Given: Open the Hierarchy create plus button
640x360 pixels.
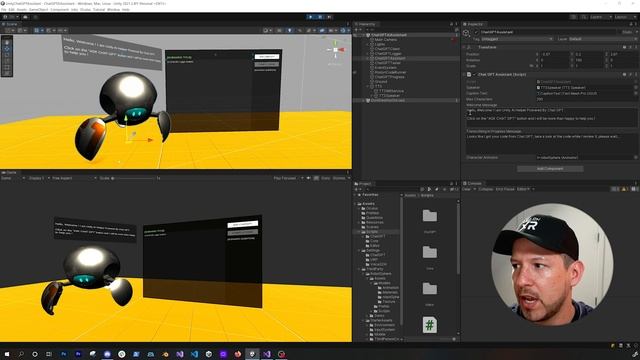Looking at the screenshot, I should (x=357, y=30).
